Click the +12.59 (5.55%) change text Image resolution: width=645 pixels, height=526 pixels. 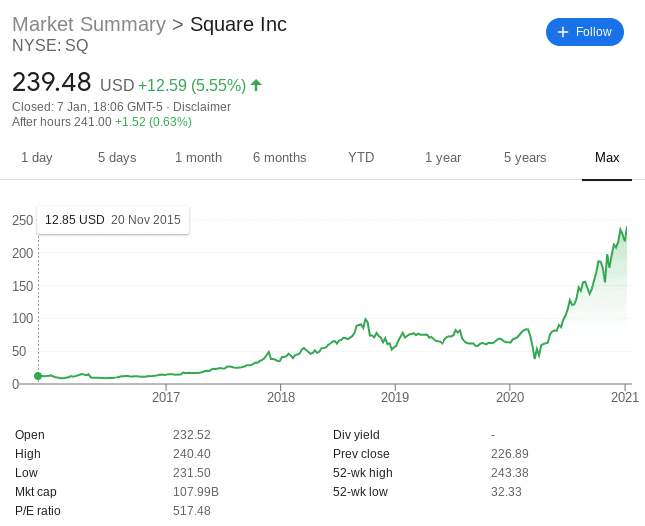click(192, 86)
